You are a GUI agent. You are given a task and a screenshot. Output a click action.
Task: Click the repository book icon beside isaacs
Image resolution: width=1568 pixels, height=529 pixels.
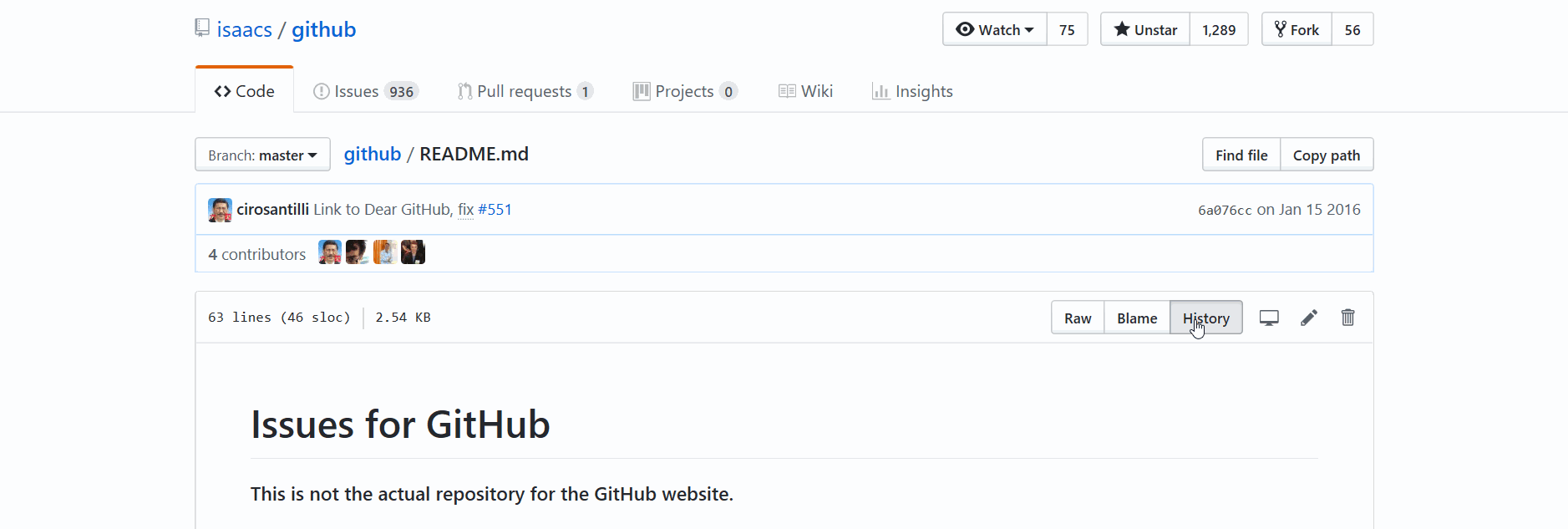click(200, 27)
